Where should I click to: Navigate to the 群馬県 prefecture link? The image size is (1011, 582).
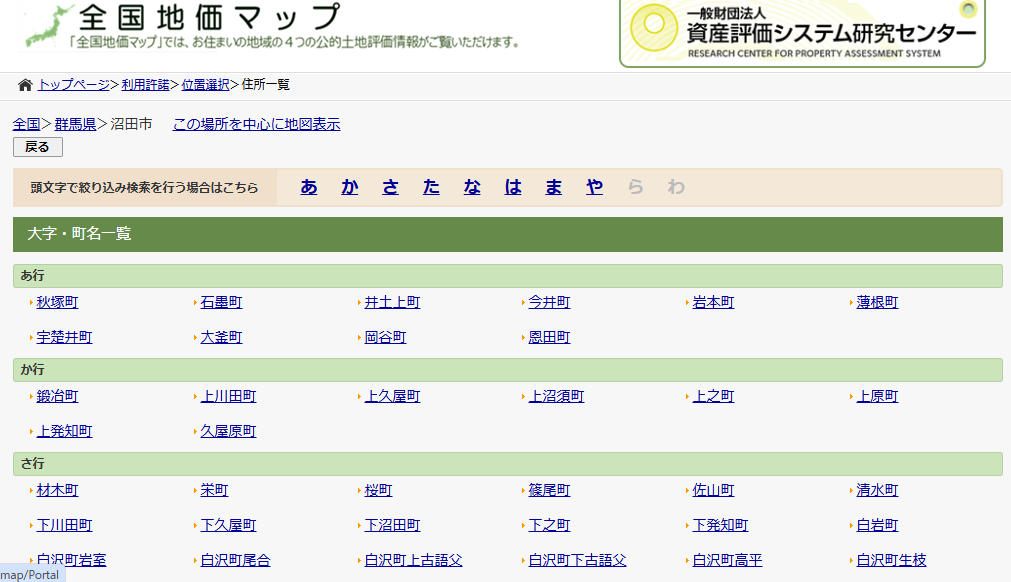[x=75, y=124]
